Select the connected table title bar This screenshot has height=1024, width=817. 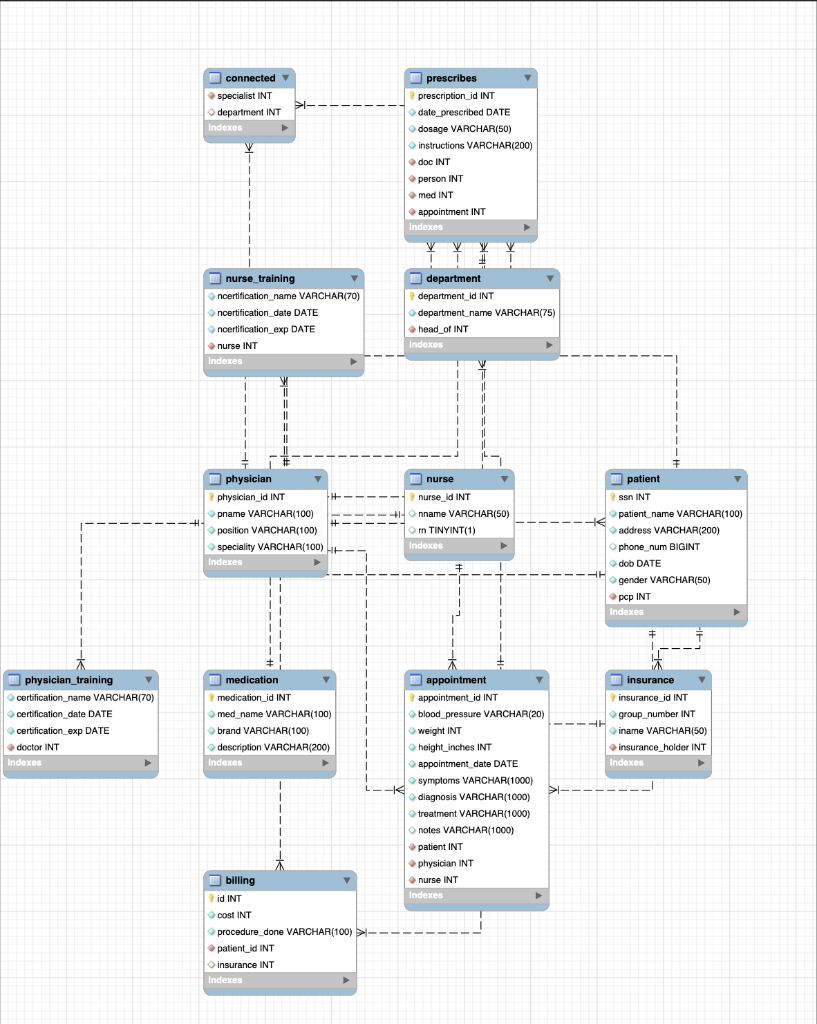coord(248,78)
